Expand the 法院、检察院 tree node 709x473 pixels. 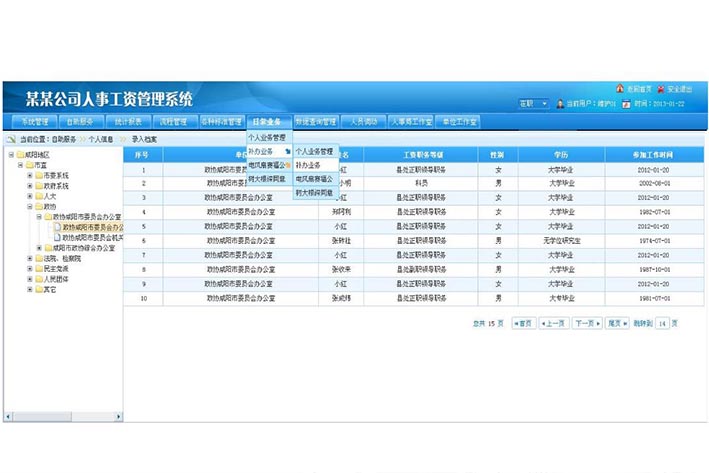30,258
